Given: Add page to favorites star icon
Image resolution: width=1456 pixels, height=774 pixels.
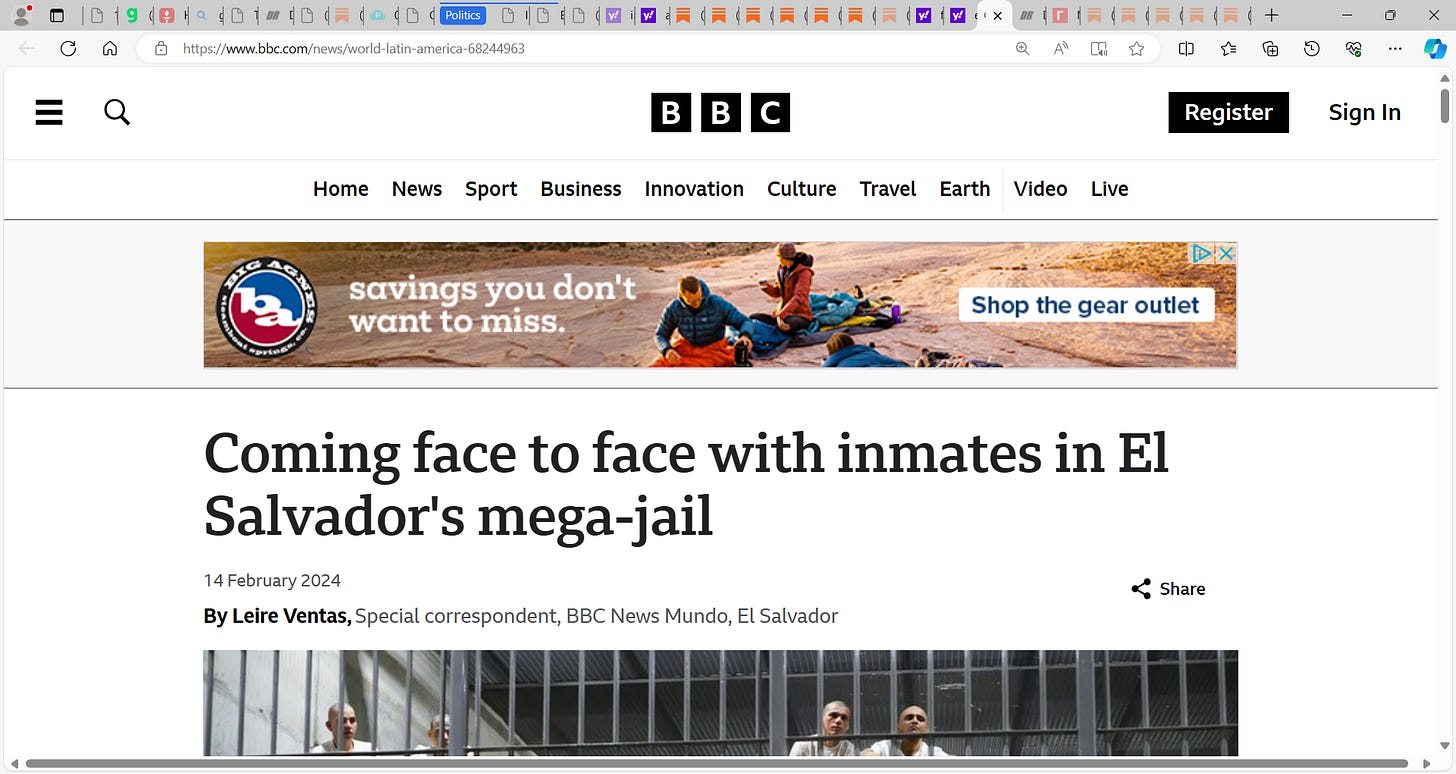Looking at the screenshot, I should point(1136,48).
